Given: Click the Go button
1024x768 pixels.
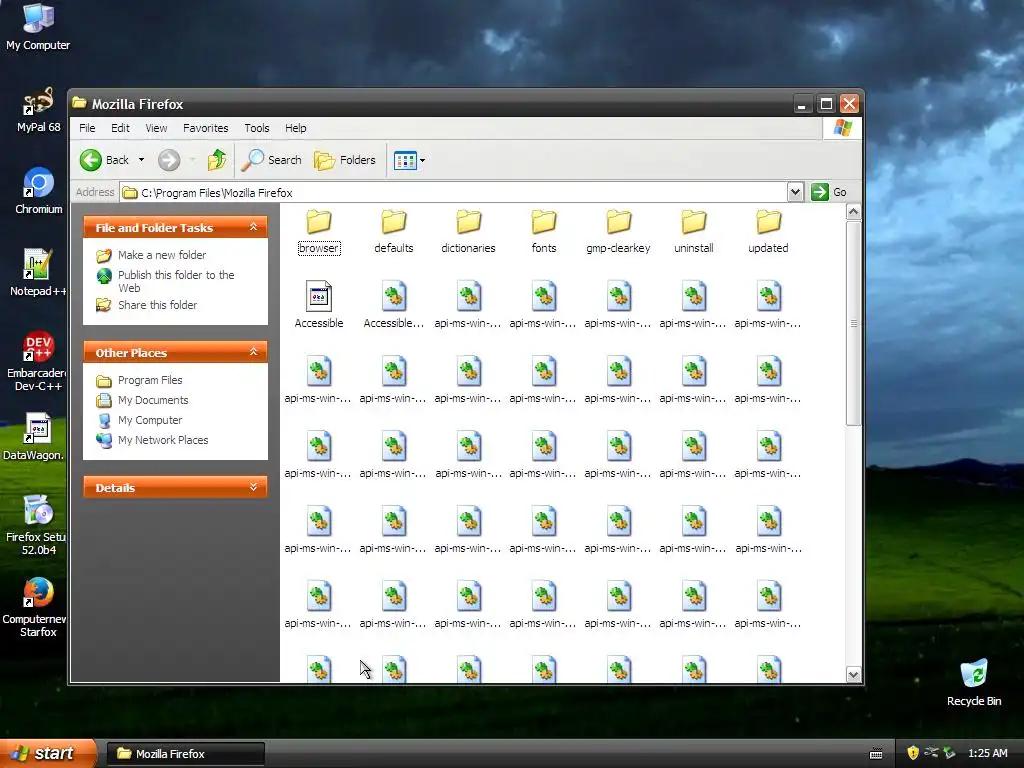Looking at the screenshot, I should point(829,192).
